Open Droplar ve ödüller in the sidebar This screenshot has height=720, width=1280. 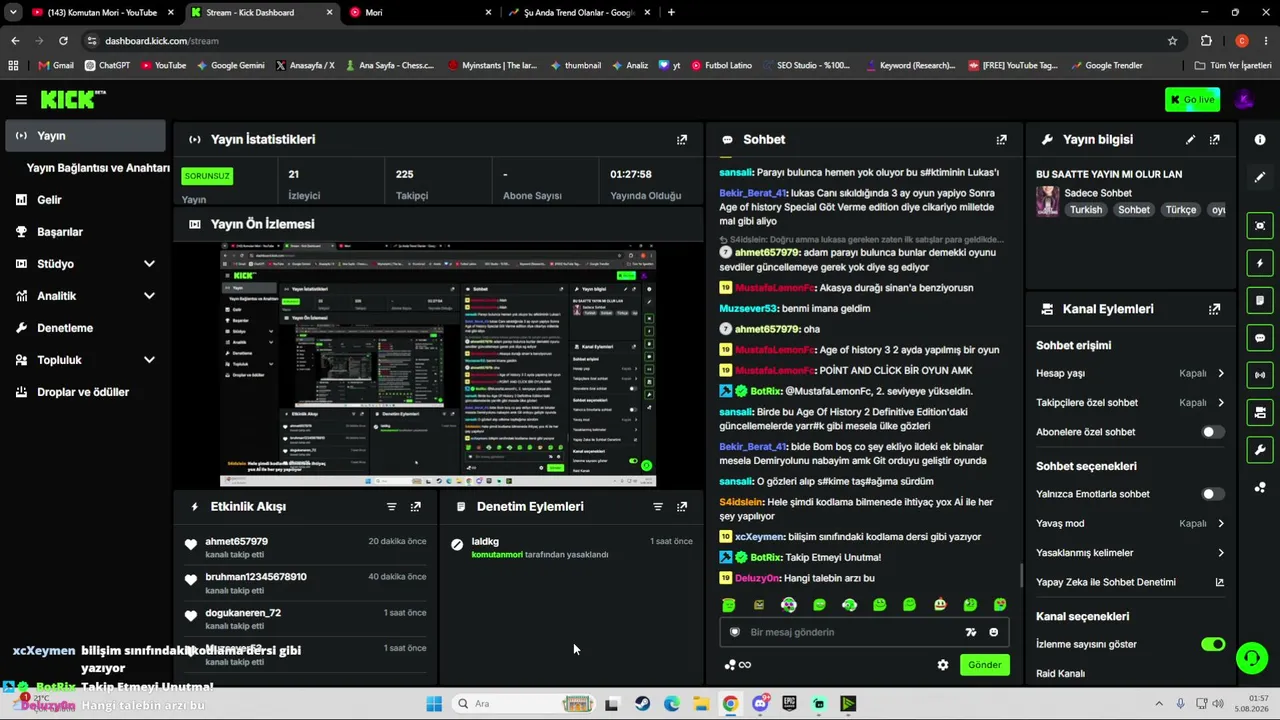pos(85,392)
